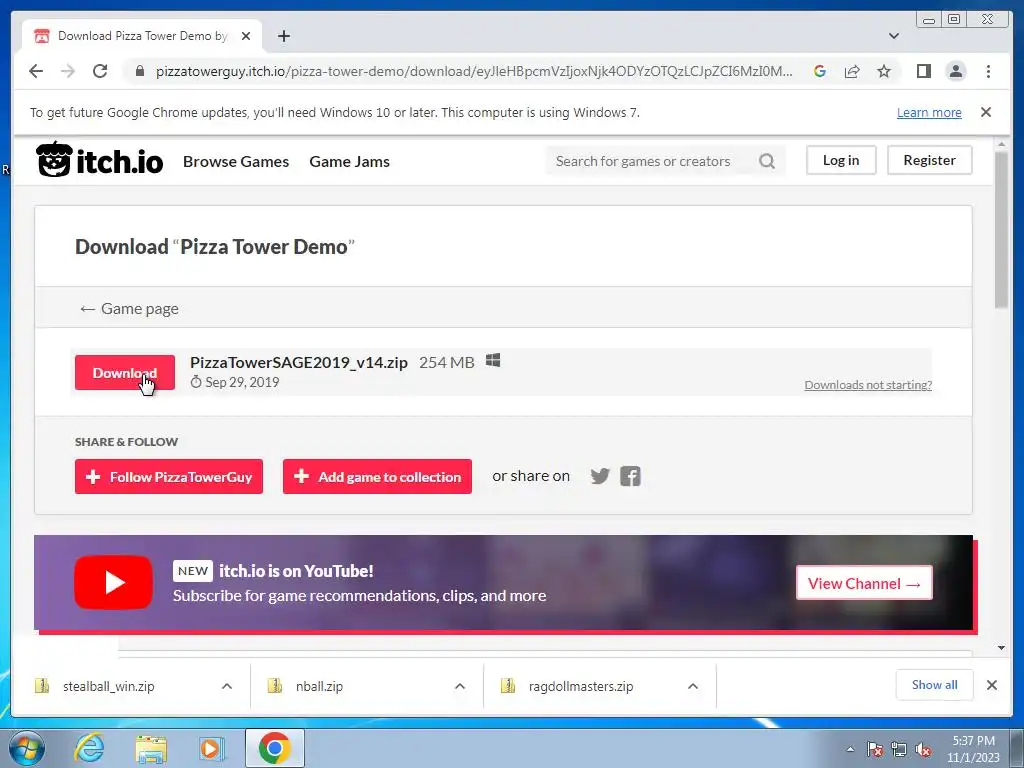The width and height of the screenshot is (1024, 768).
Task: Open the Windows Start menu orb
Action: (x=27, y=748)
